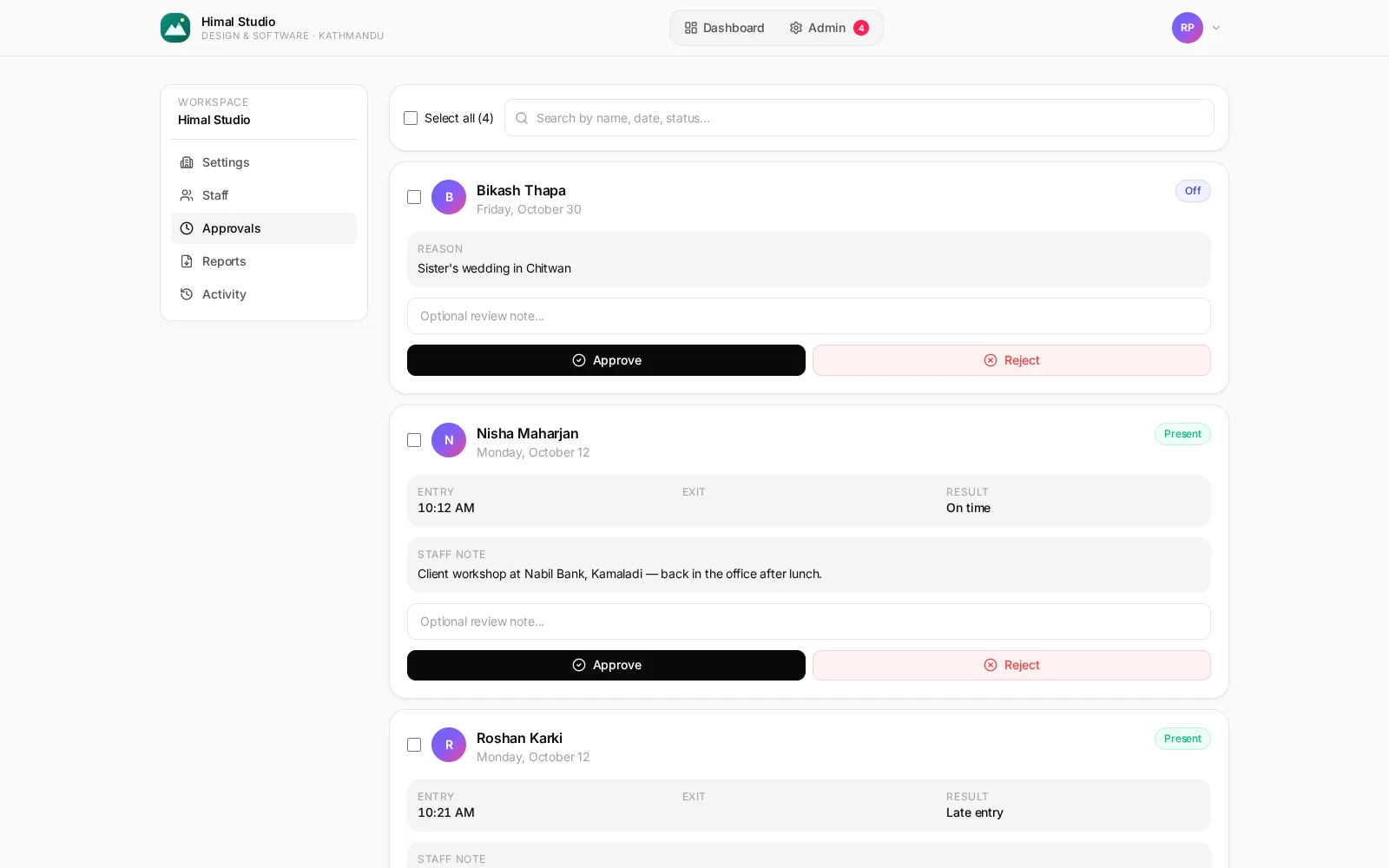
Task: Open Staff in the sidebar
Action: pos(264,195)
